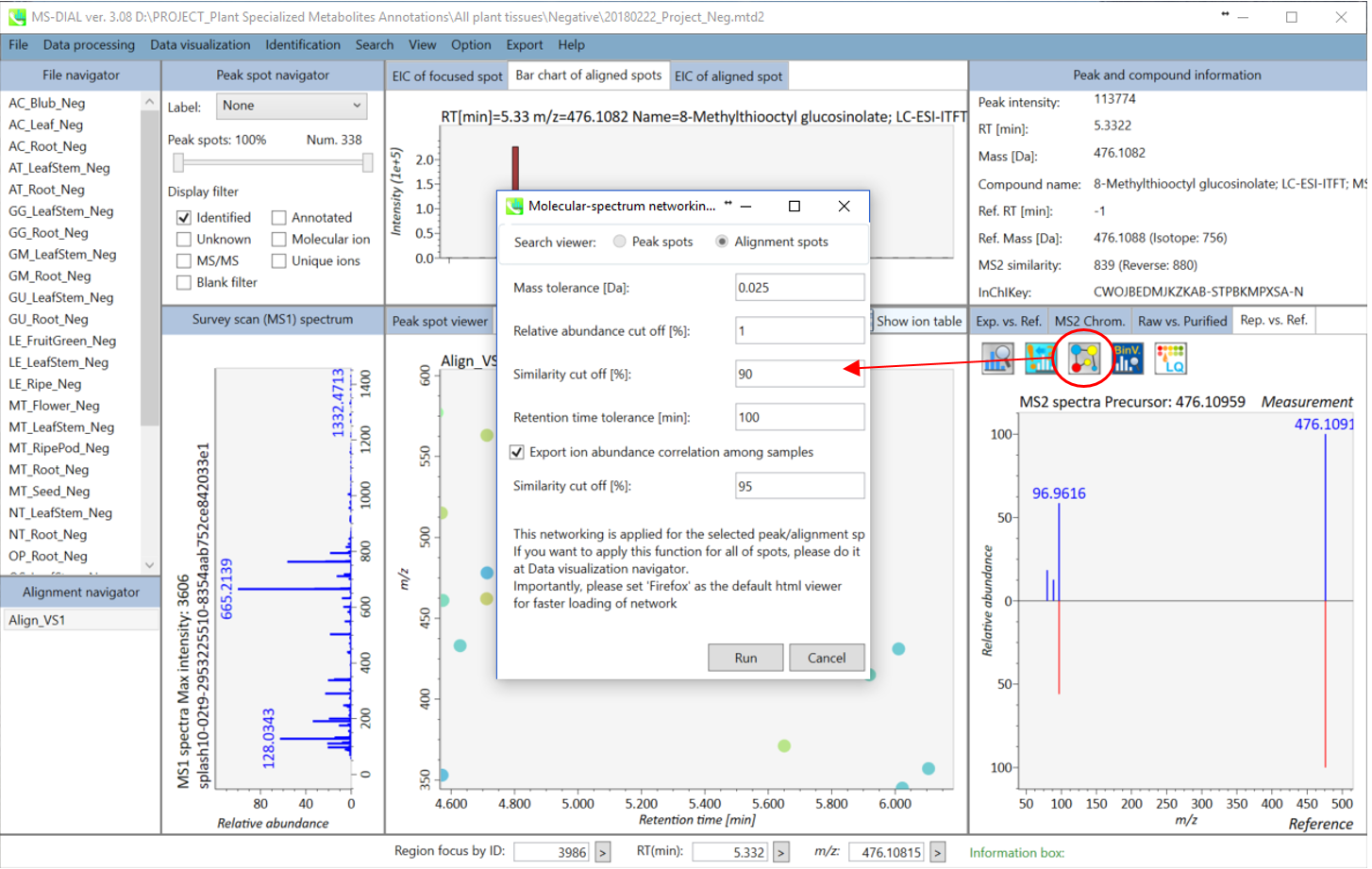This screenshot has height=869, width=1372.
Task: Click the file navigator scrollbar
Action: pyautogui.click(x=149, y=269)
